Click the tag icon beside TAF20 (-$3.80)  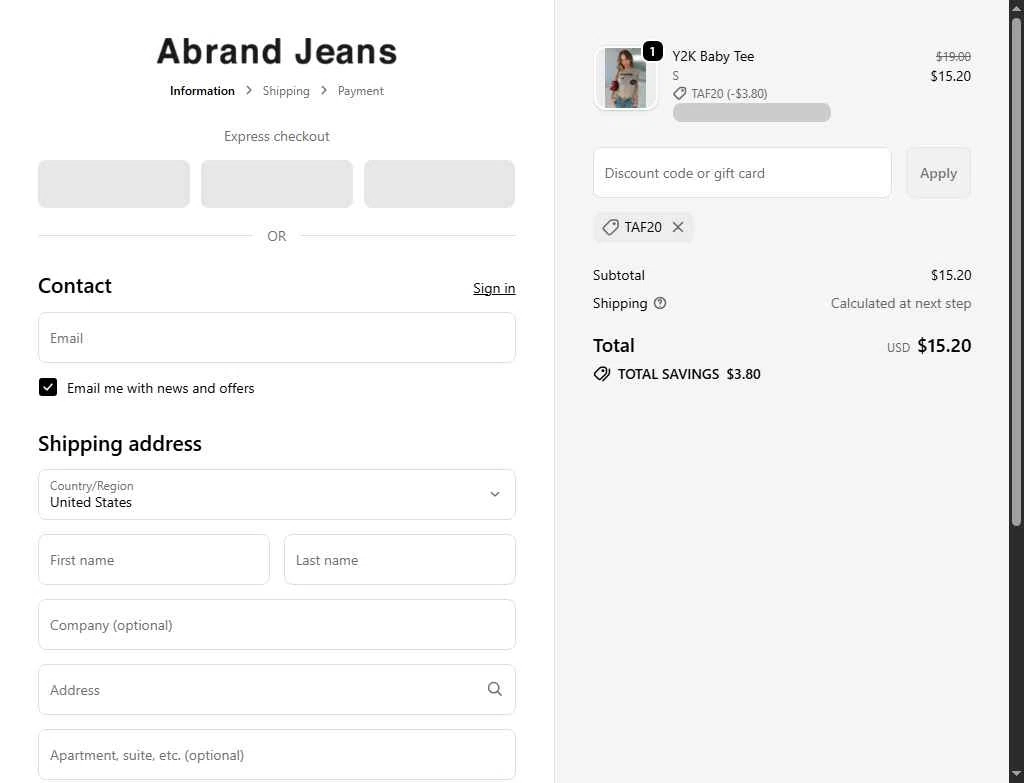[x=679, y=93]
